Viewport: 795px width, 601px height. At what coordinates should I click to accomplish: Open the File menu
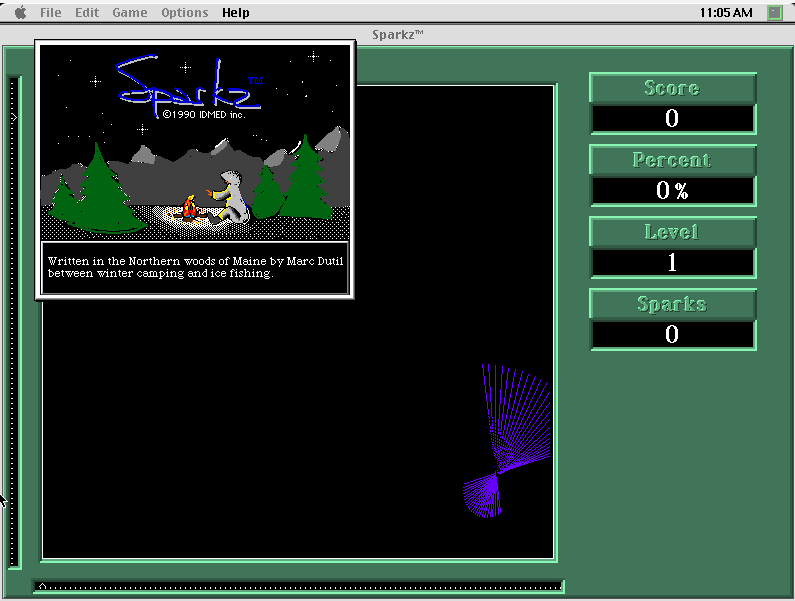pyautogui.click(x=51, y=13)
